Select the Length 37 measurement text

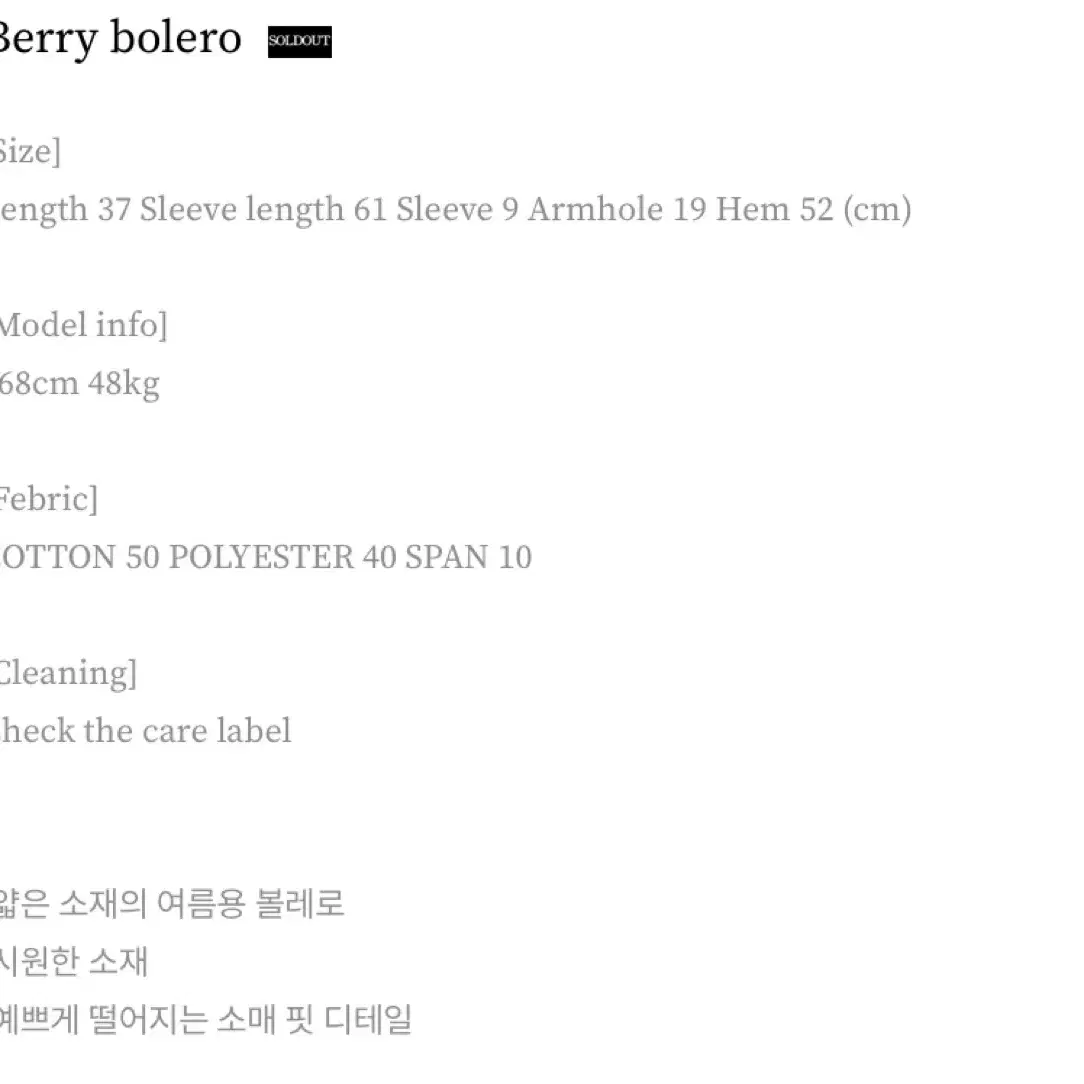[65, 209]
